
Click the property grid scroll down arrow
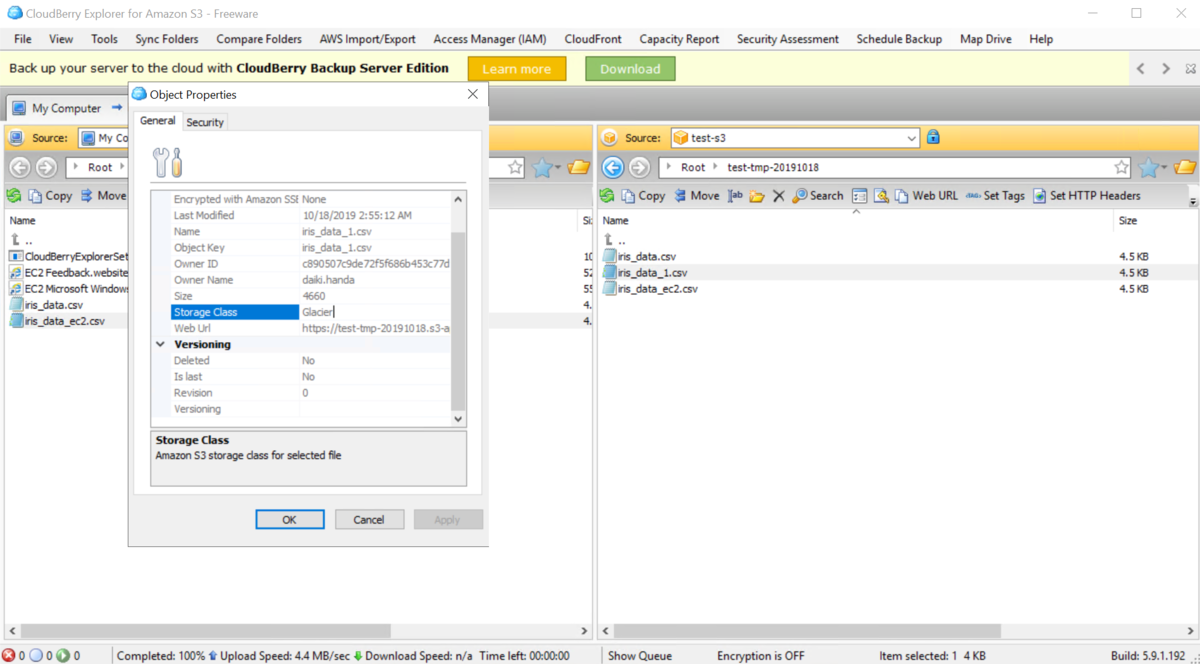coord(458,419)
